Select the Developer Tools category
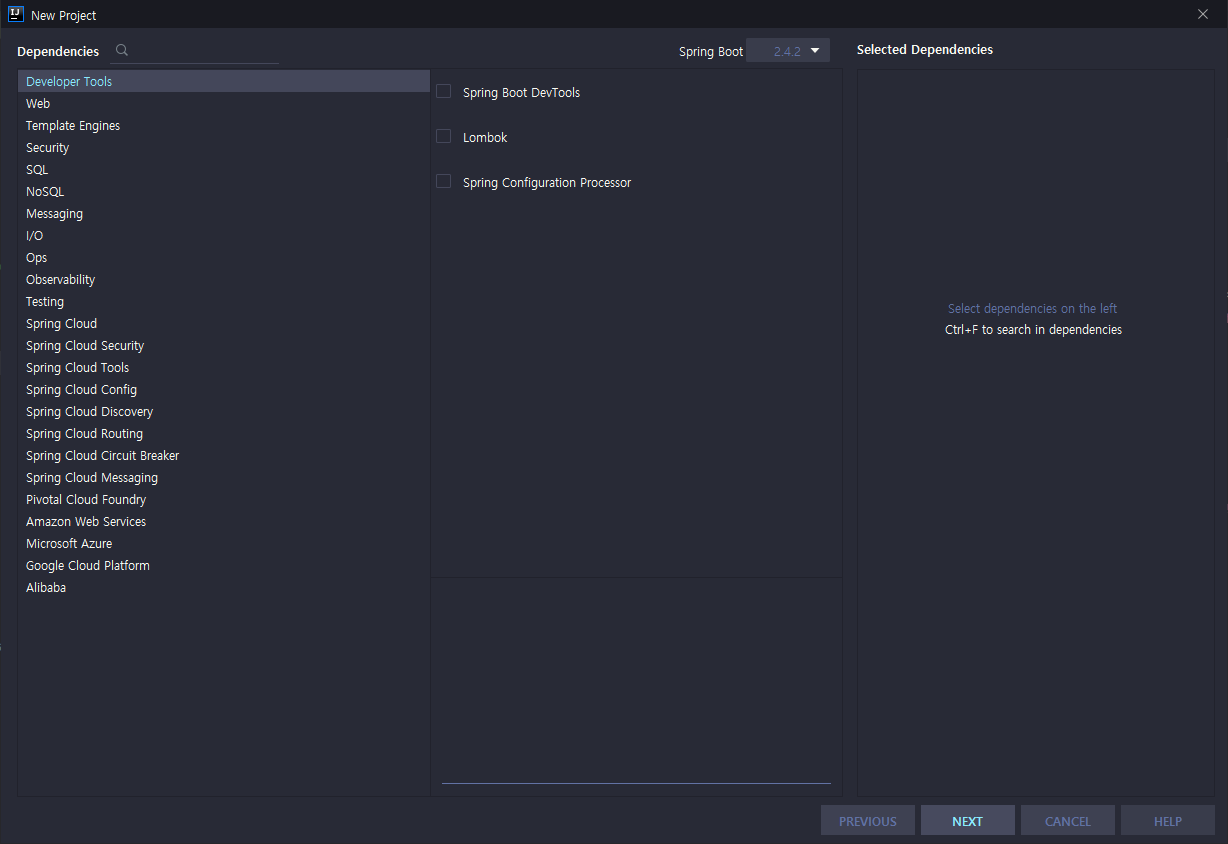This screenshot has width=1228, height=844. coord(224,82)
